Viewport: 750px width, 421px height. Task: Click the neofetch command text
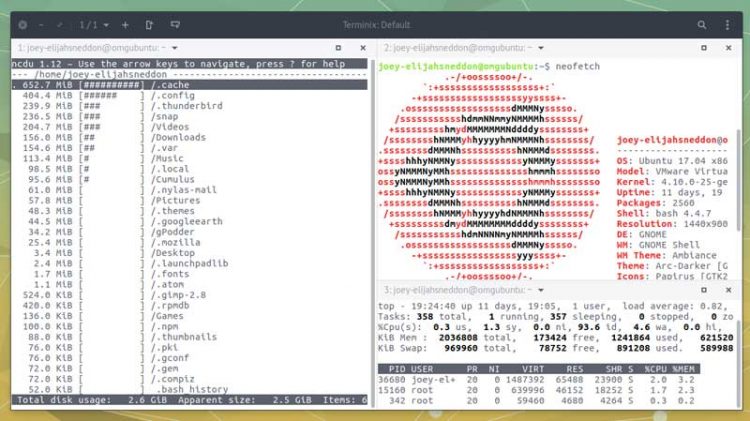tap(577, 66)
